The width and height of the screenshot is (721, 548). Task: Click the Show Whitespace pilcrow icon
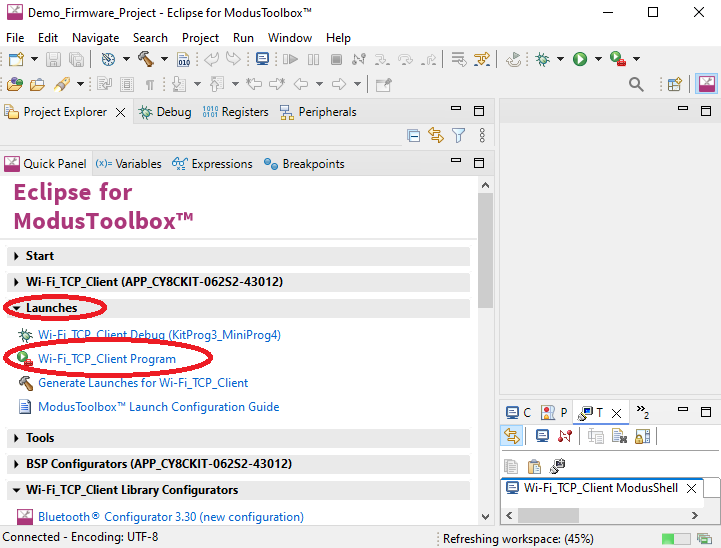(x=149, y=85)
